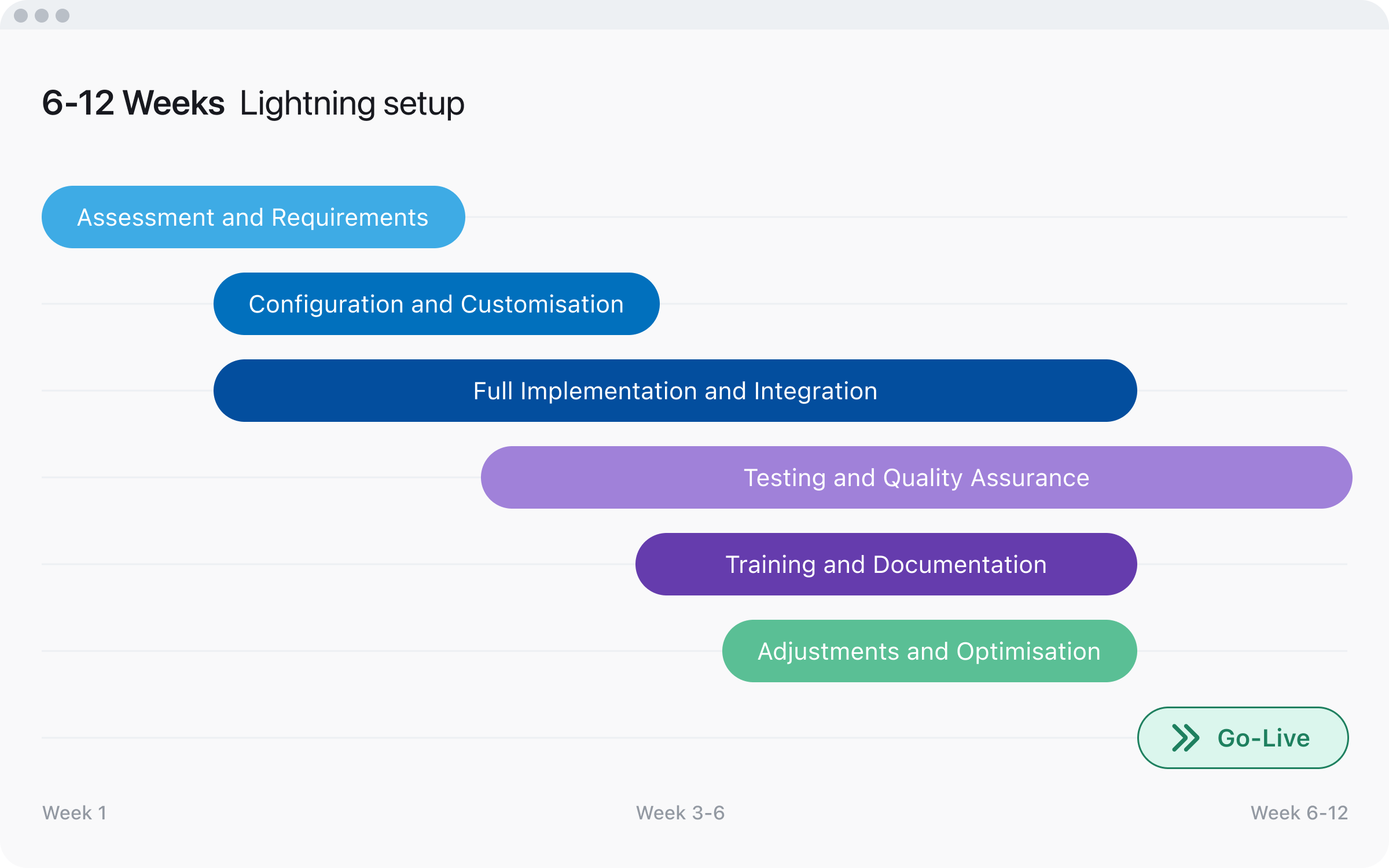This screenshot has height=868, width=1389.
Task: Open the Testing and Quality Assurance bar
Action: tap(916, 477)
